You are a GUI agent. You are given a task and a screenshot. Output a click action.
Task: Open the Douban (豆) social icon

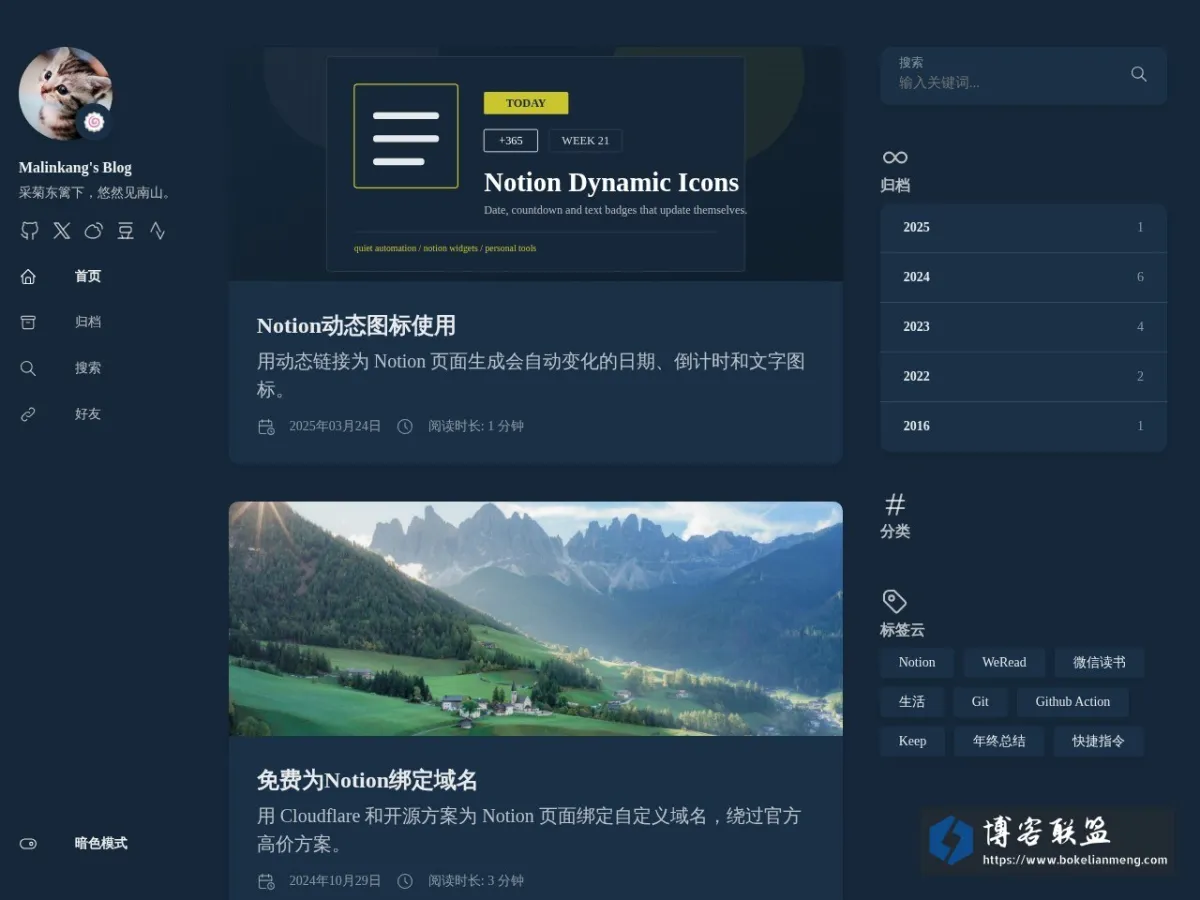126,231
